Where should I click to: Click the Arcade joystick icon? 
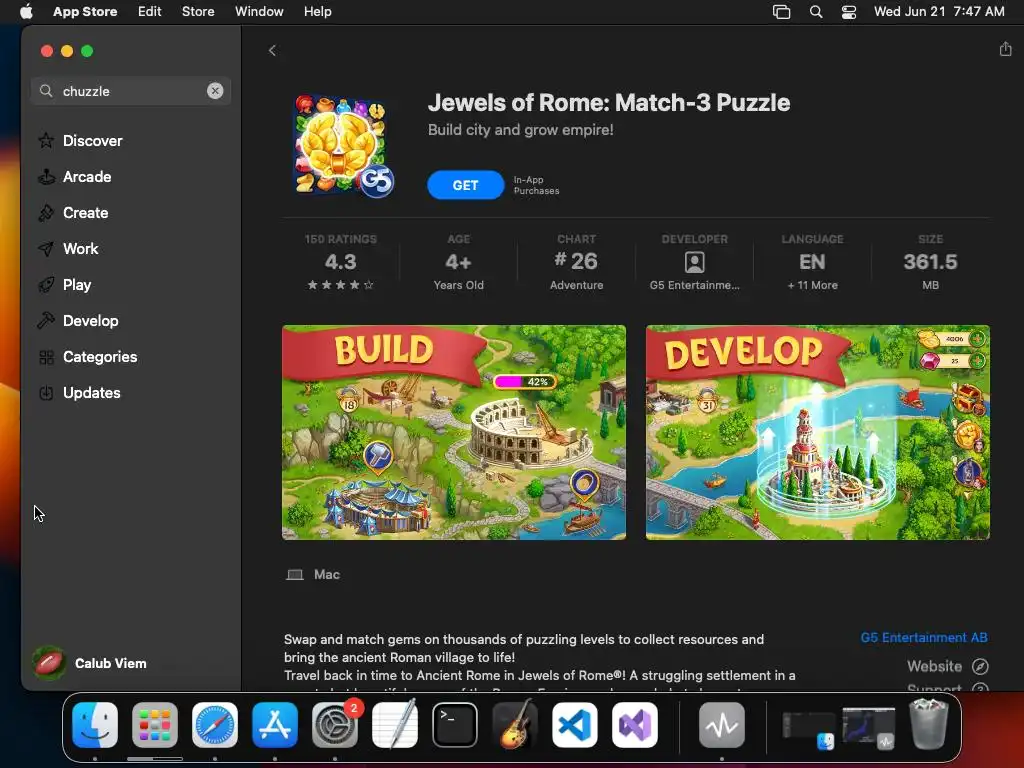46,176
